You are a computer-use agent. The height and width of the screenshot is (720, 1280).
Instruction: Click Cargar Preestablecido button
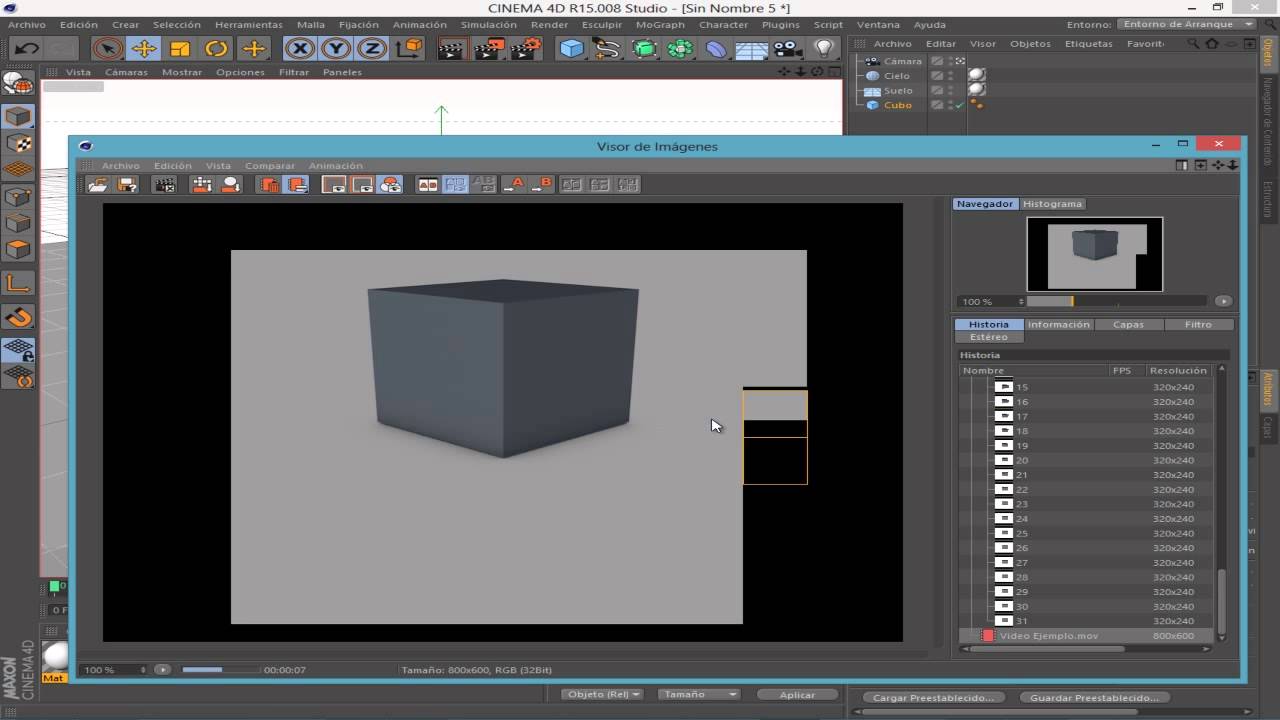[x=933, y=698]
